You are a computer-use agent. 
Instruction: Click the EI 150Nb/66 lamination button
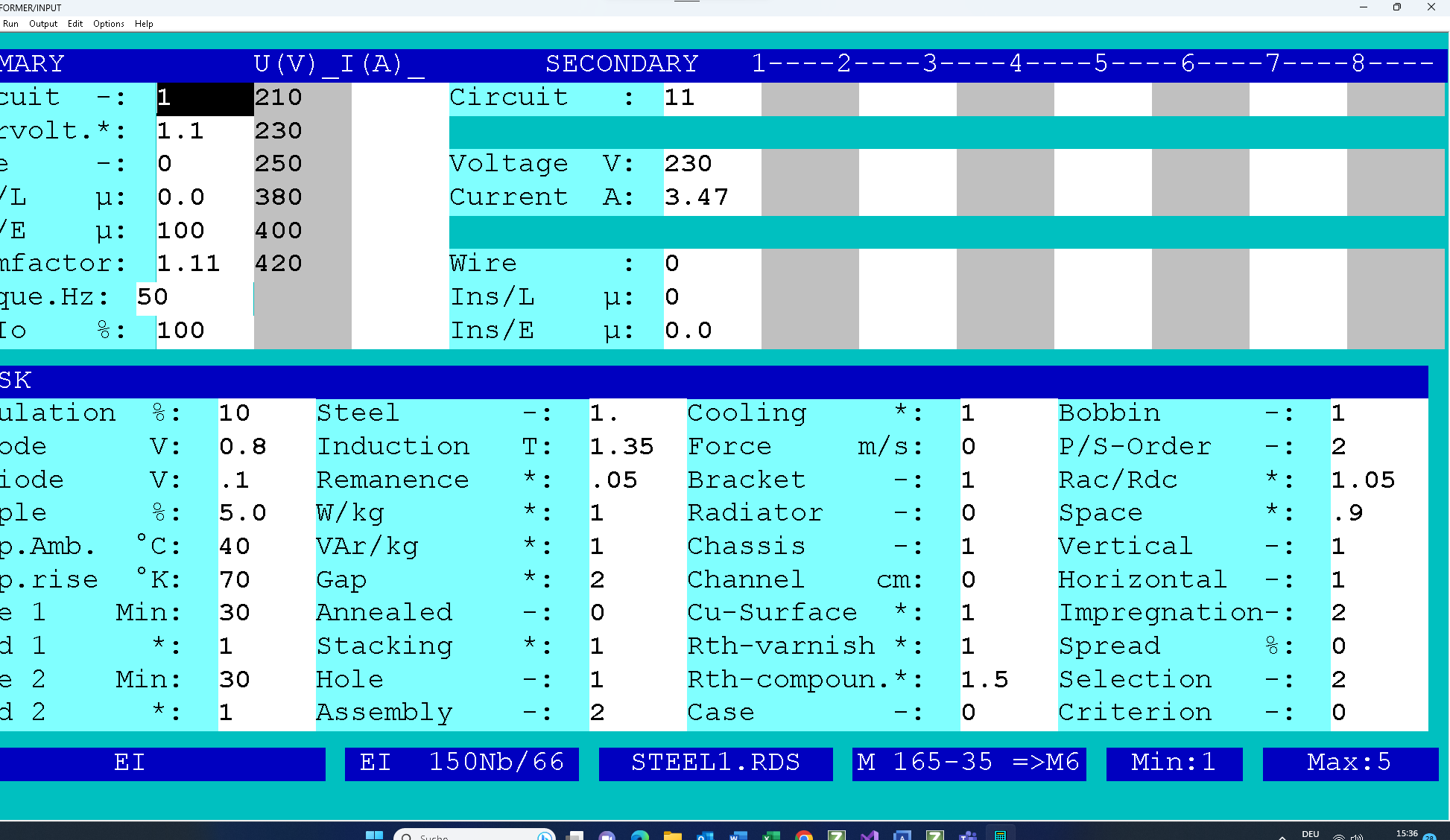[x=462, y=763]
